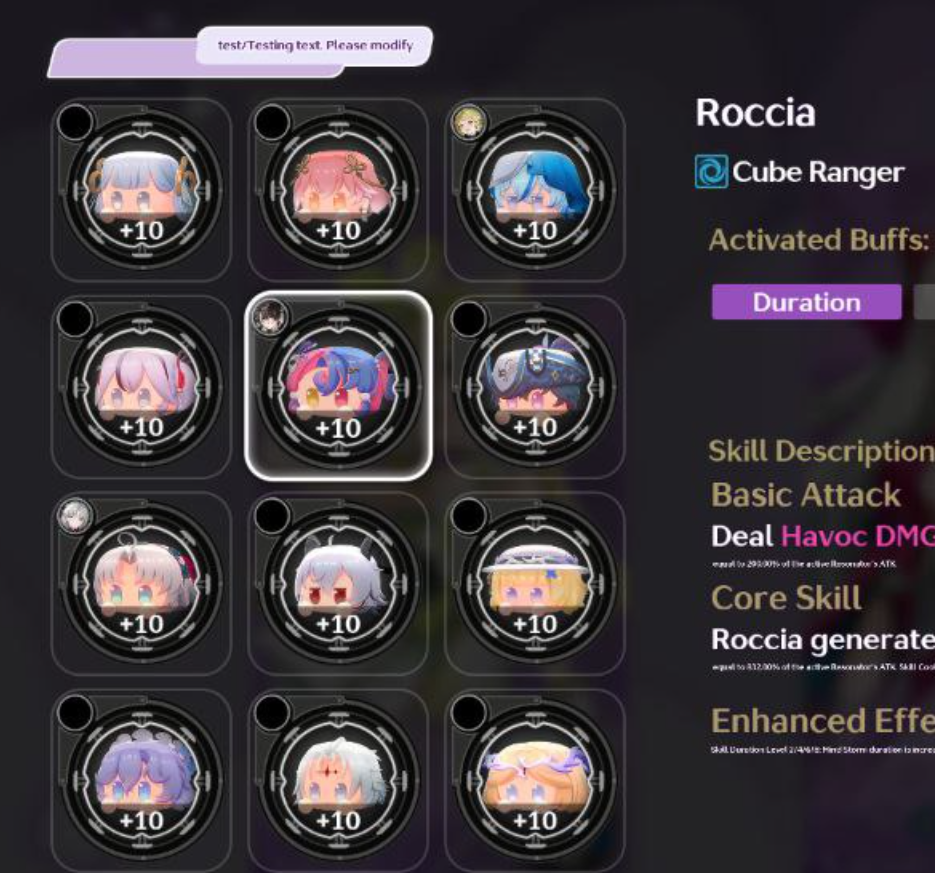Choose the pink-haired character icon in top row

pyautogui.click(x=338, y=190)
